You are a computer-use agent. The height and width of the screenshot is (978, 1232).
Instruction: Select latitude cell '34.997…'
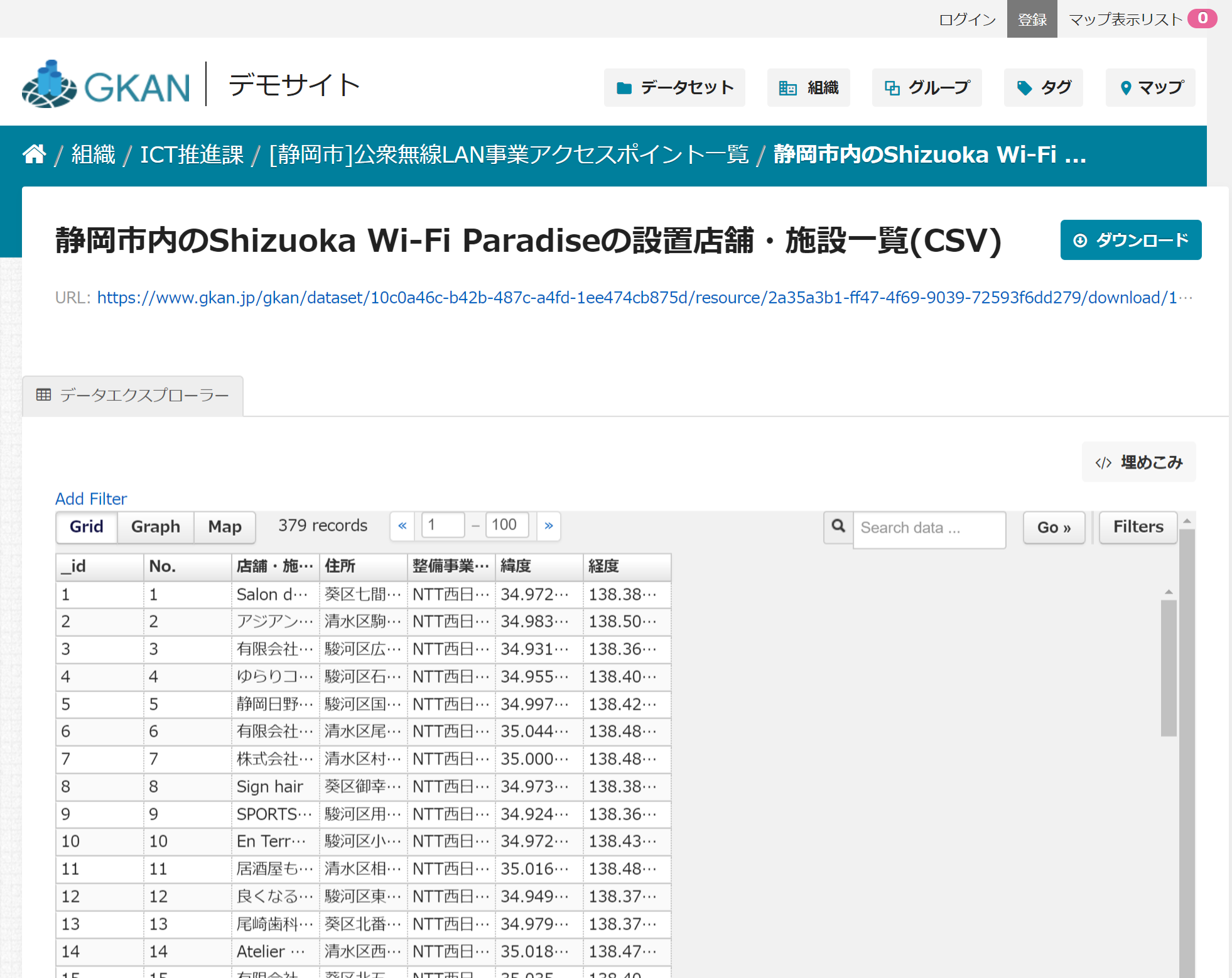pyautogui.click(x=539, y=704)
